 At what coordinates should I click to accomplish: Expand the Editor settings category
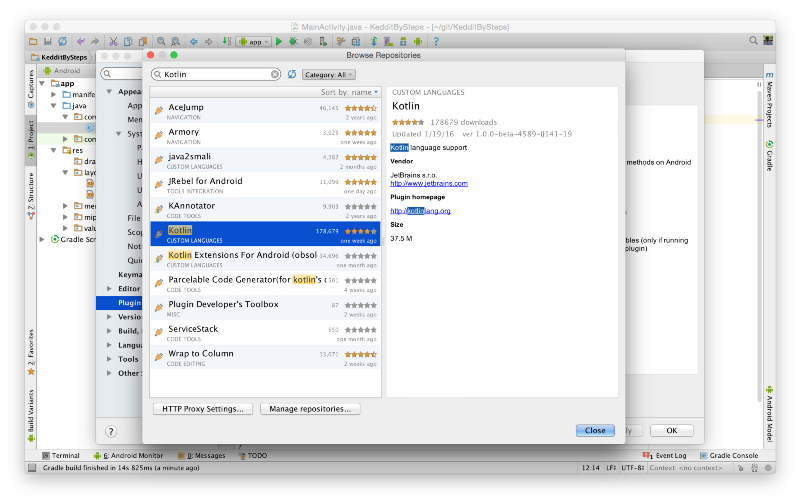tap(109, 289)
